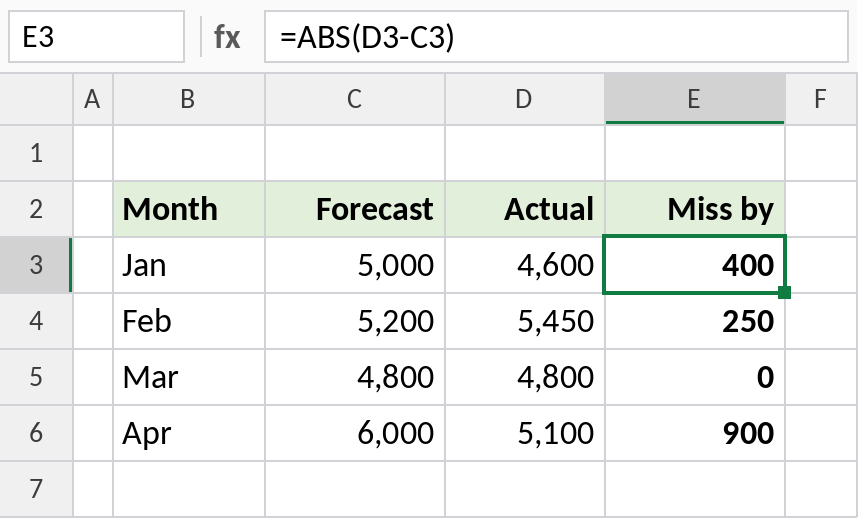Click the Select All corner button
This screenshot has width=858, height=518.
click(x=36, y=99)
